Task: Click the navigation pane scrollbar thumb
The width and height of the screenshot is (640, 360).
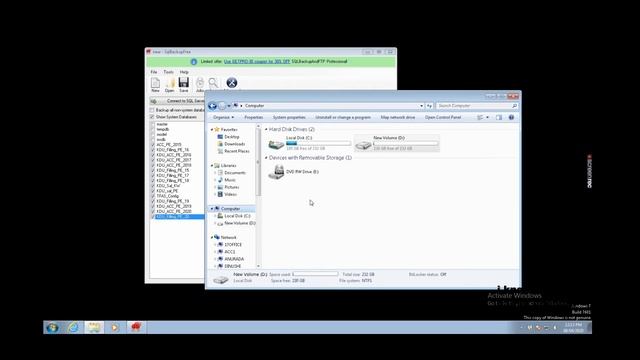Action: point(258,163)
